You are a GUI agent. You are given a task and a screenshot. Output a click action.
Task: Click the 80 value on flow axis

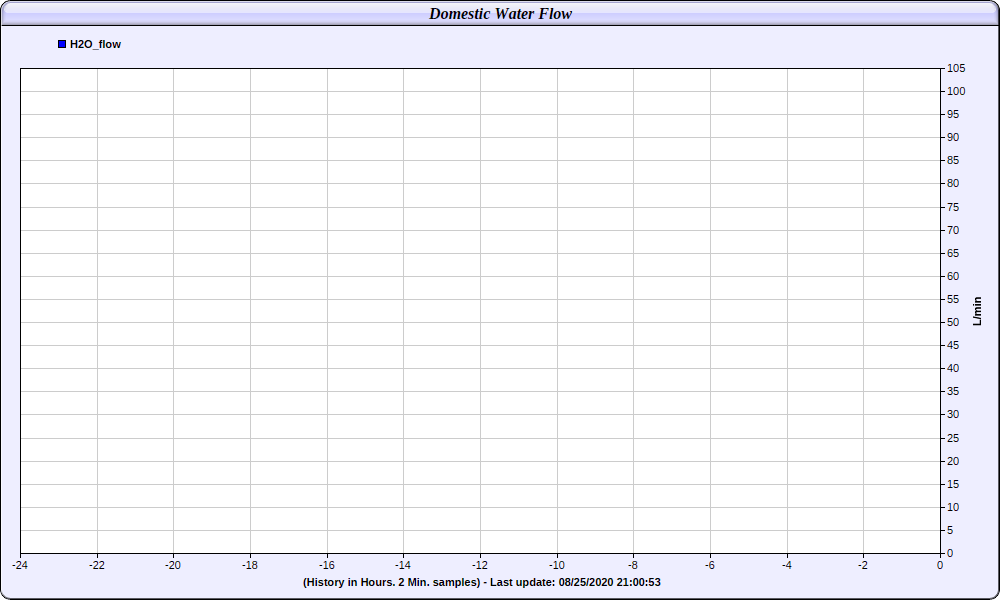click(x=953, y=183)
